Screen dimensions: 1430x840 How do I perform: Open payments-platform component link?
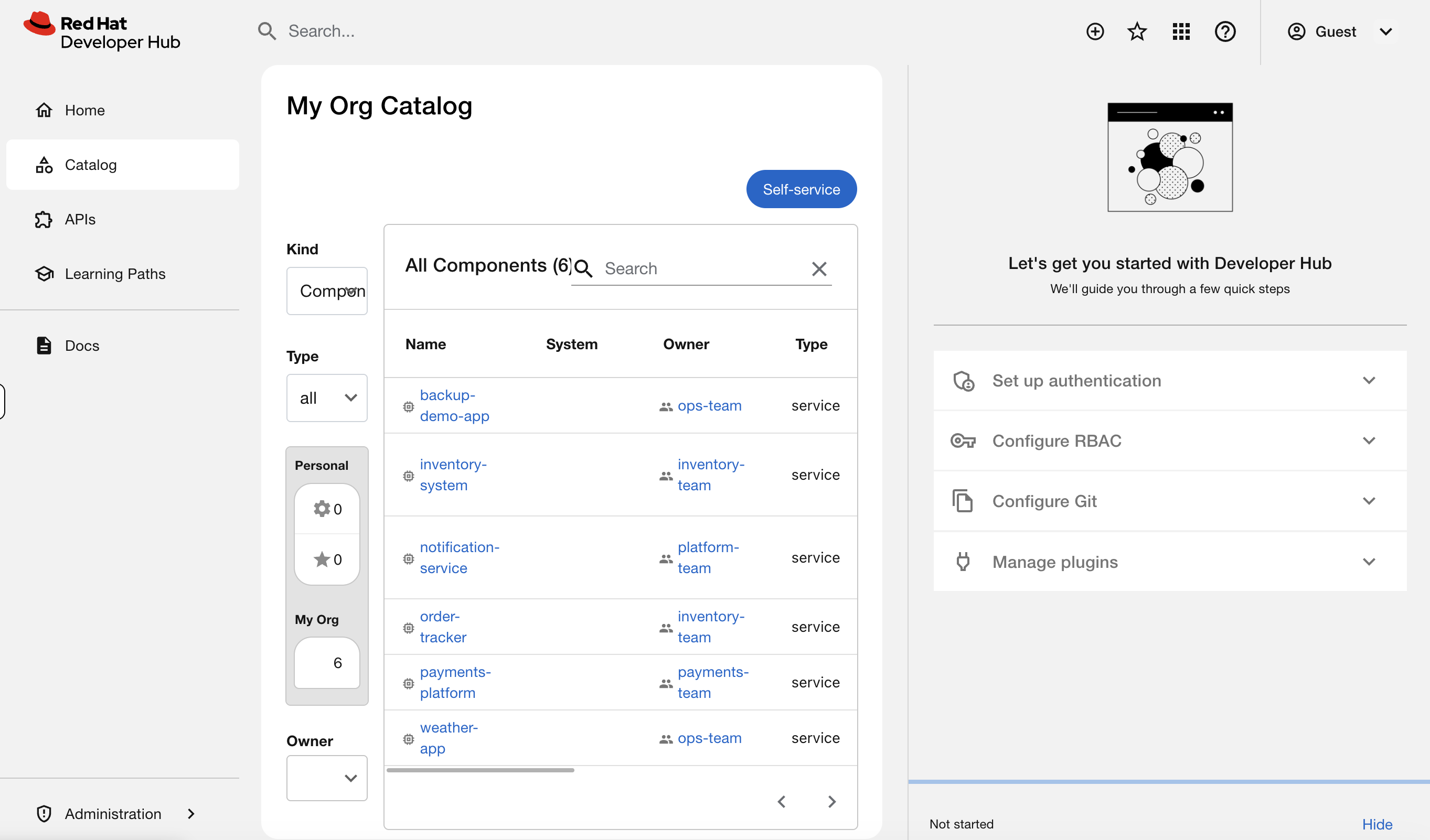point(455,682)
